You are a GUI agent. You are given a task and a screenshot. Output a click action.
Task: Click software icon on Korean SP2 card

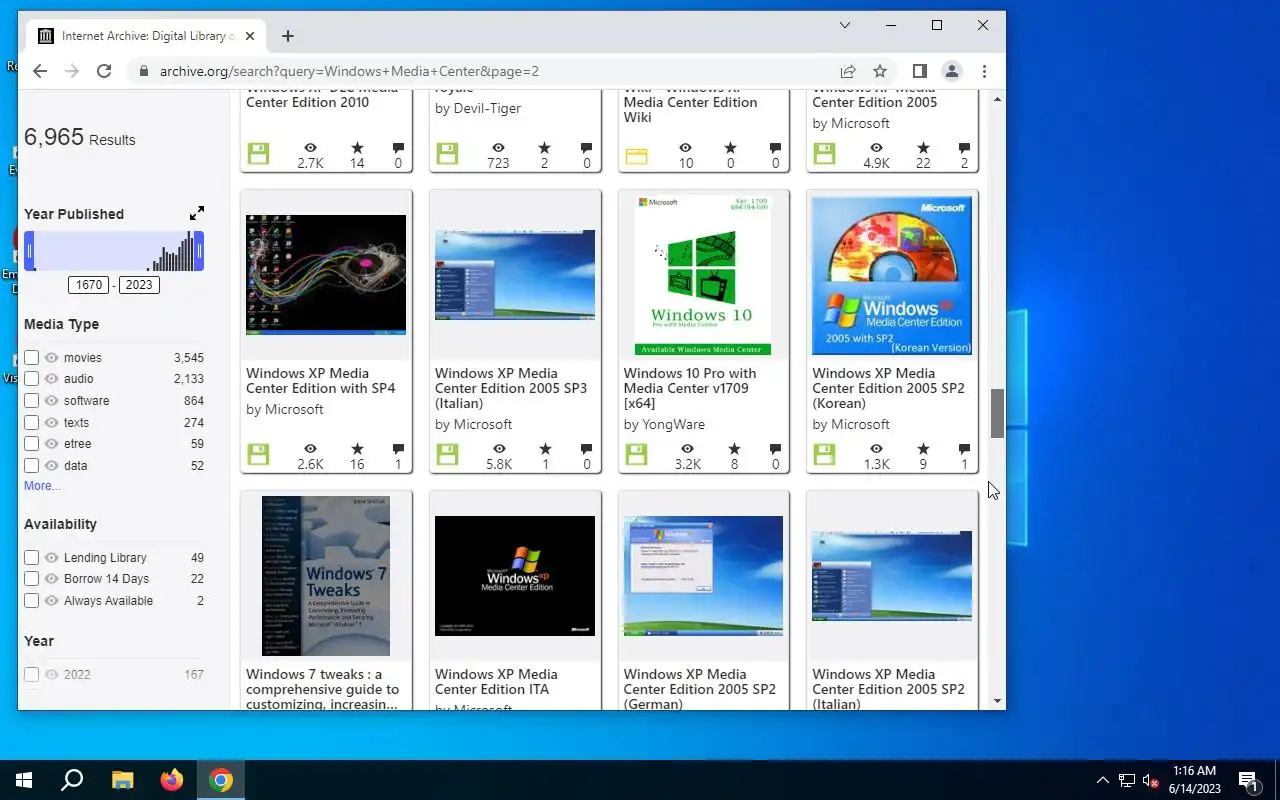pos(824,454)
